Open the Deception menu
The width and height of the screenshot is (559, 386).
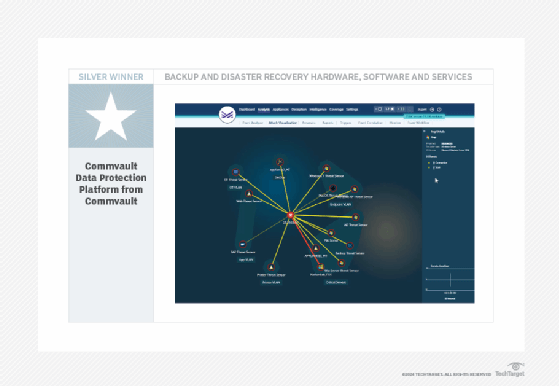299,109
